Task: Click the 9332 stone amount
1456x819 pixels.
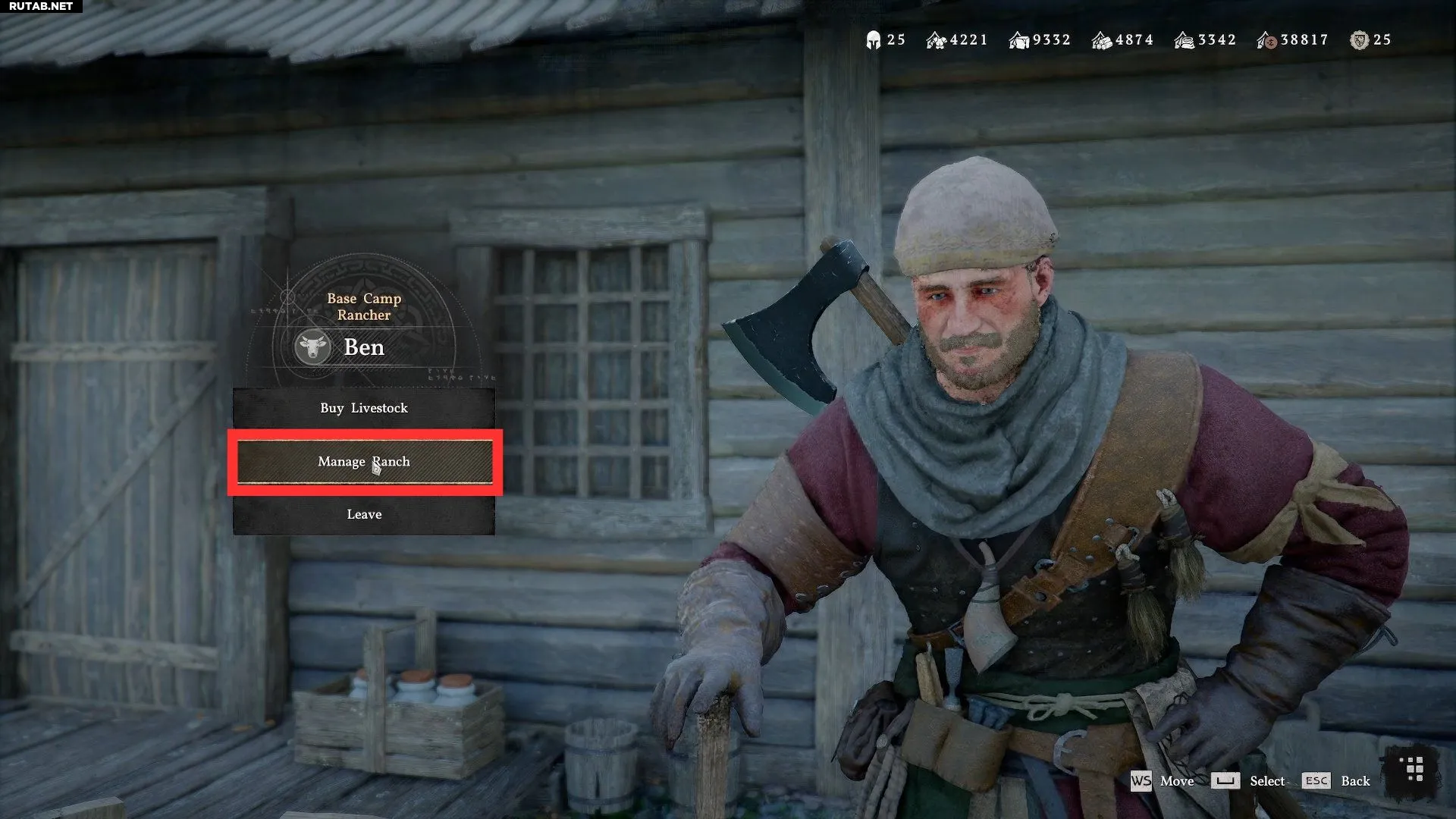Action: pos(1051,40)
